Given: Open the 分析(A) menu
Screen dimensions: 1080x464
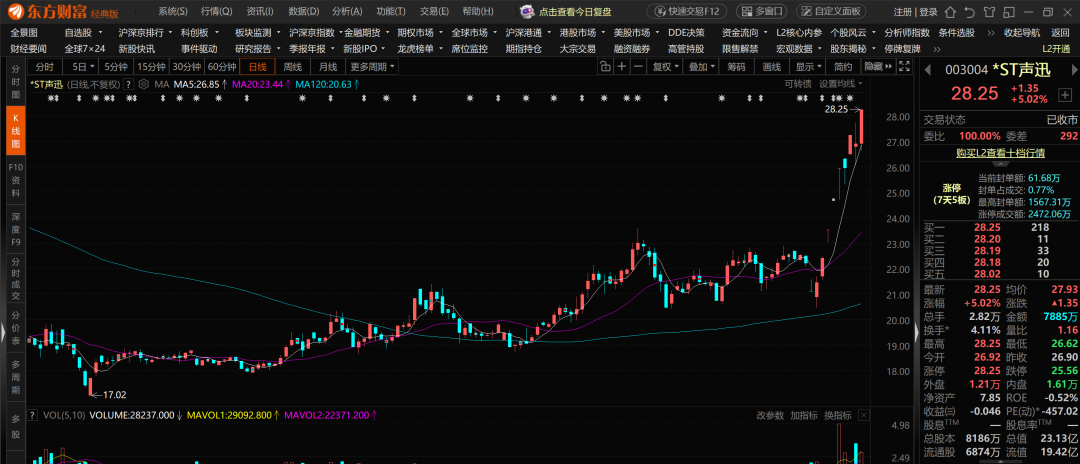Looking at the screenshot, I should (347, 12).
